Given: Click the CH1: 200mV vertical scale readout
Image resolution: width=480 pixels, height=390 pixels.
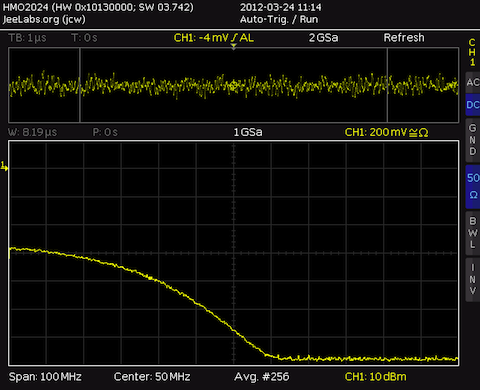Looking at the screenshot, I should coord(386,132).
